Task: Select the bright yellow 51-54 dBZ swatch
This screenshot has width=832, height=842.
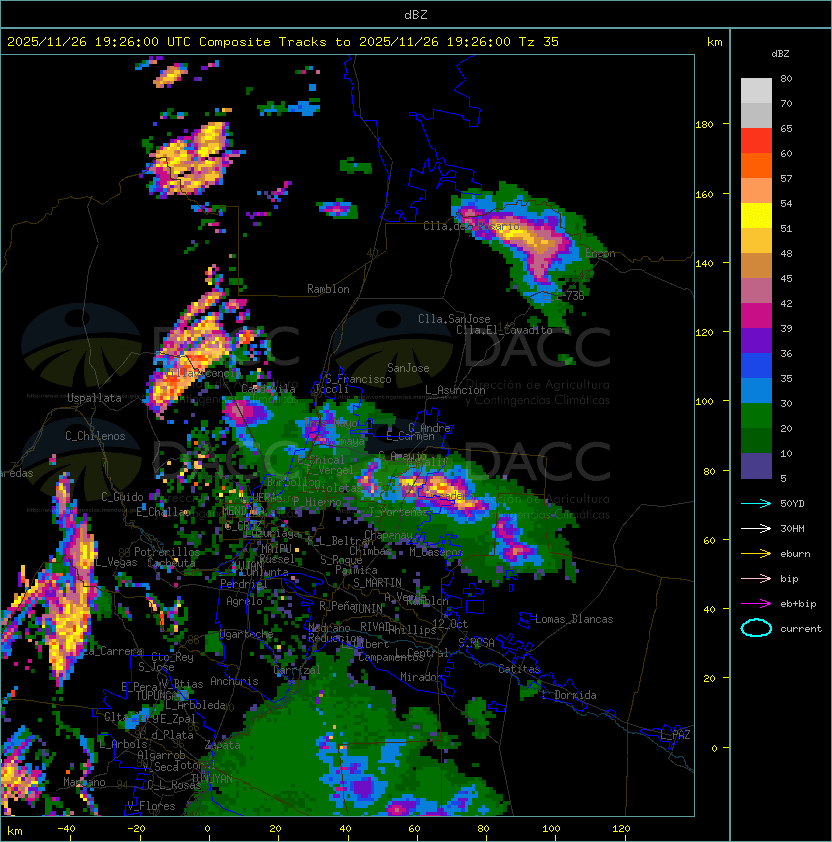Action: (x=756, y=215)
